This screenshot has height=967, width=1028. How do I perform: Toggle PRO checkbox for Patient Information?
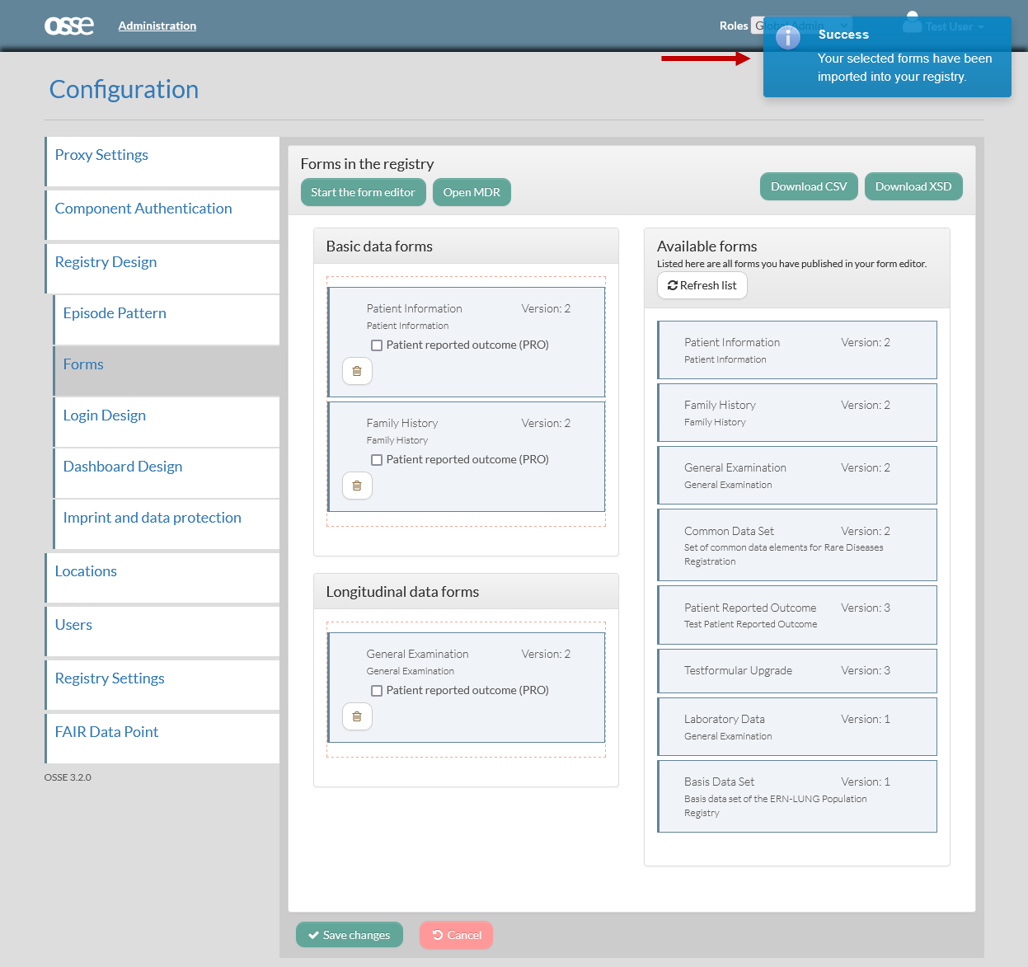click(x=376, y=345)
